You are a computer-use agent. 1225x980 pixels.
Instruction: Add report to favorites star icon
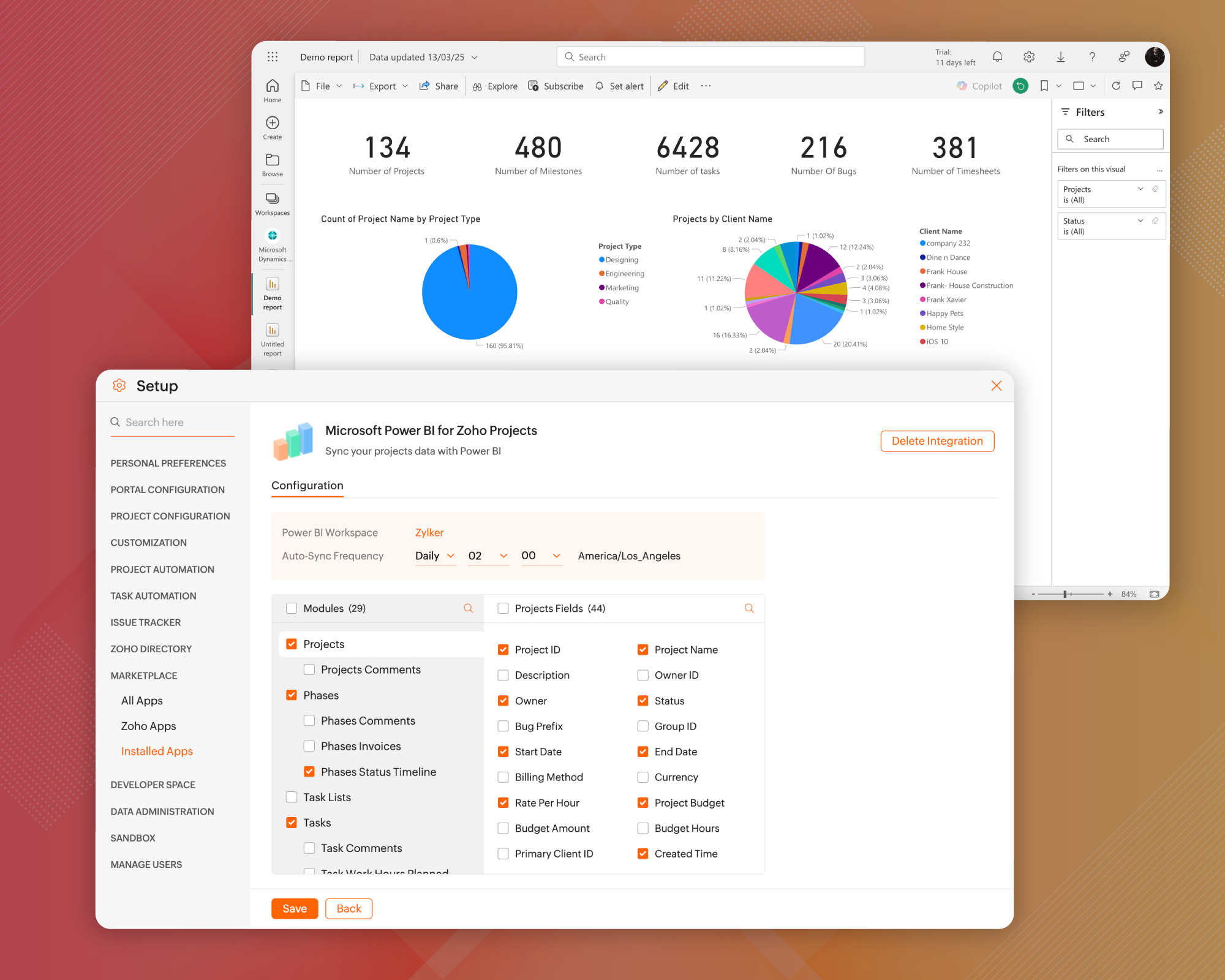click(1158, 86)
